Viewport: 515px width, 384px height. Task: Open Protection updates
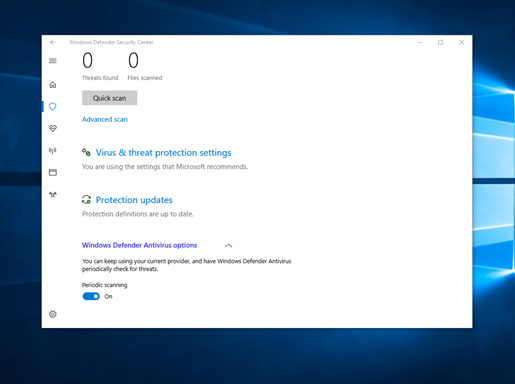coord(134,200)
